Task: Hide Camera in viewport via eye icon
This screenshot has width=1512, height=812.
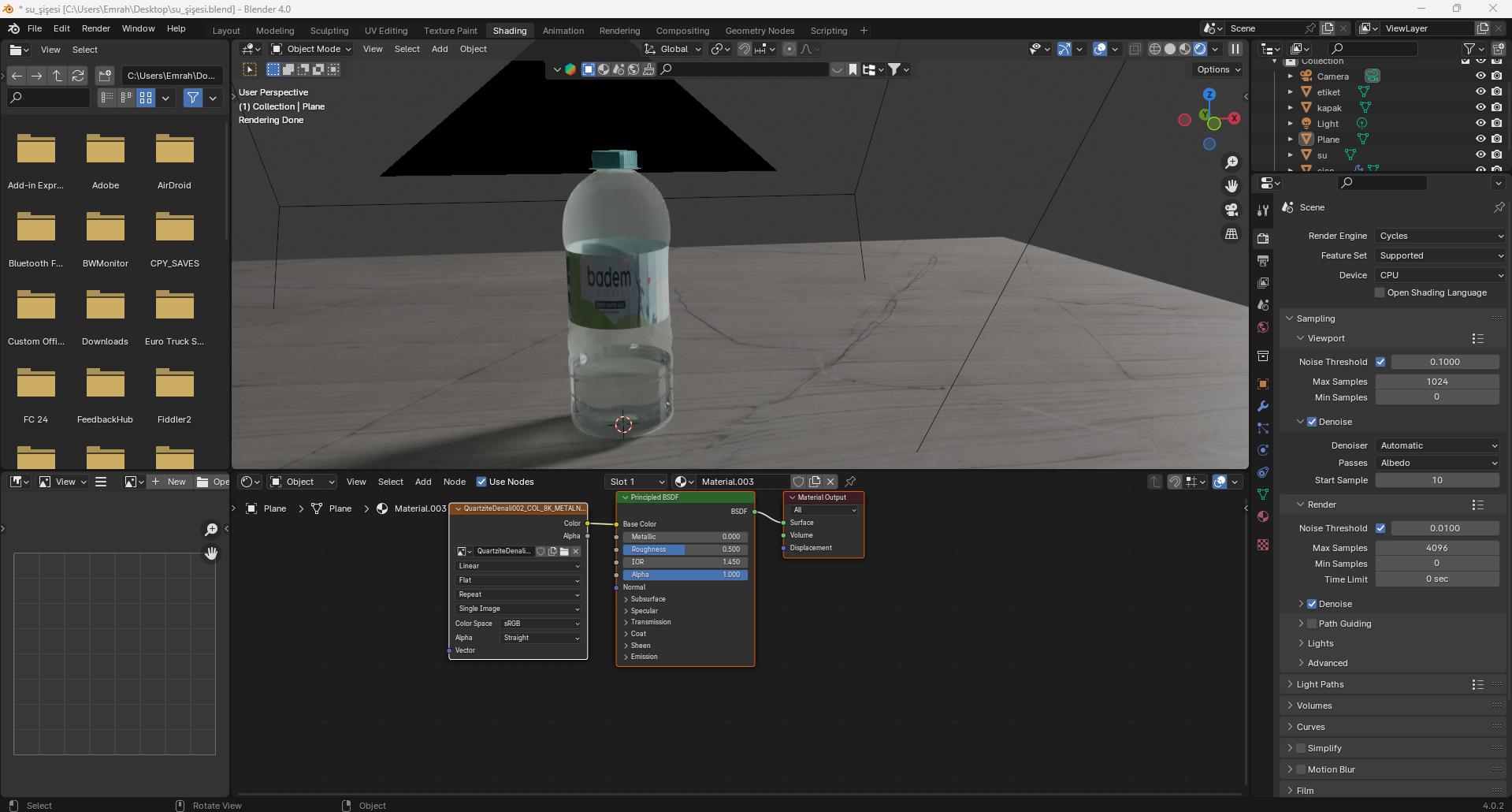Action: point(1480,76)
